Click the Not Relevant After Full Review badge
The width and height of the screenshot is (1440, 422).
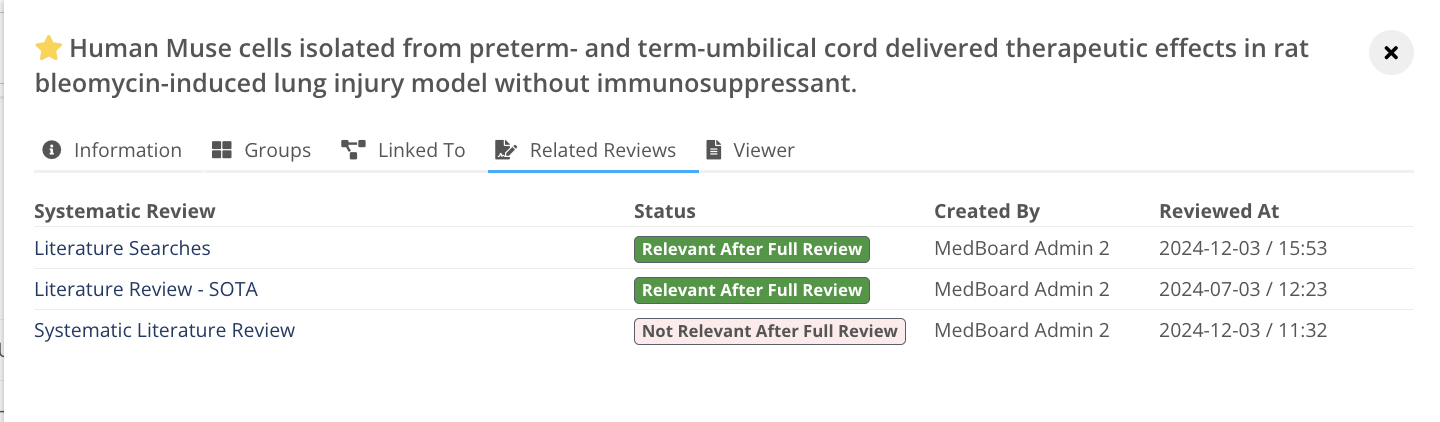coord(769,331)
